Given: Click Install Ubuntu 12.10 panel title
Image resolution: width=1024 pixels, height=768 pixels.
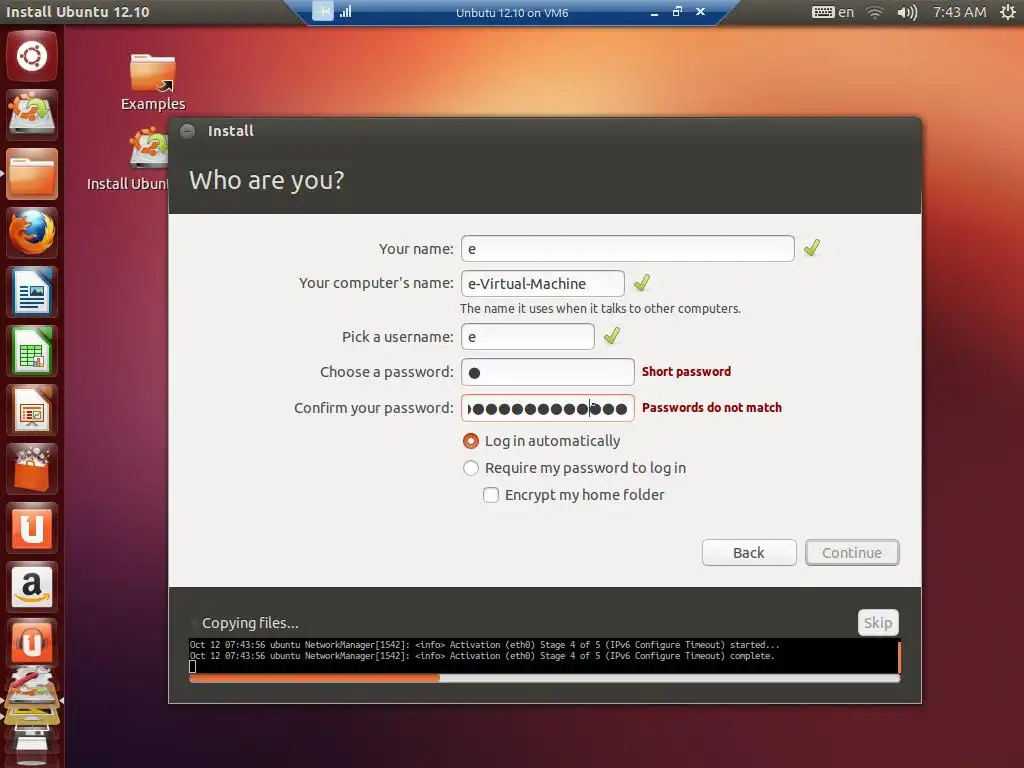Looking at the screenshot, I should pyautogui.click(x=78, y=12).
